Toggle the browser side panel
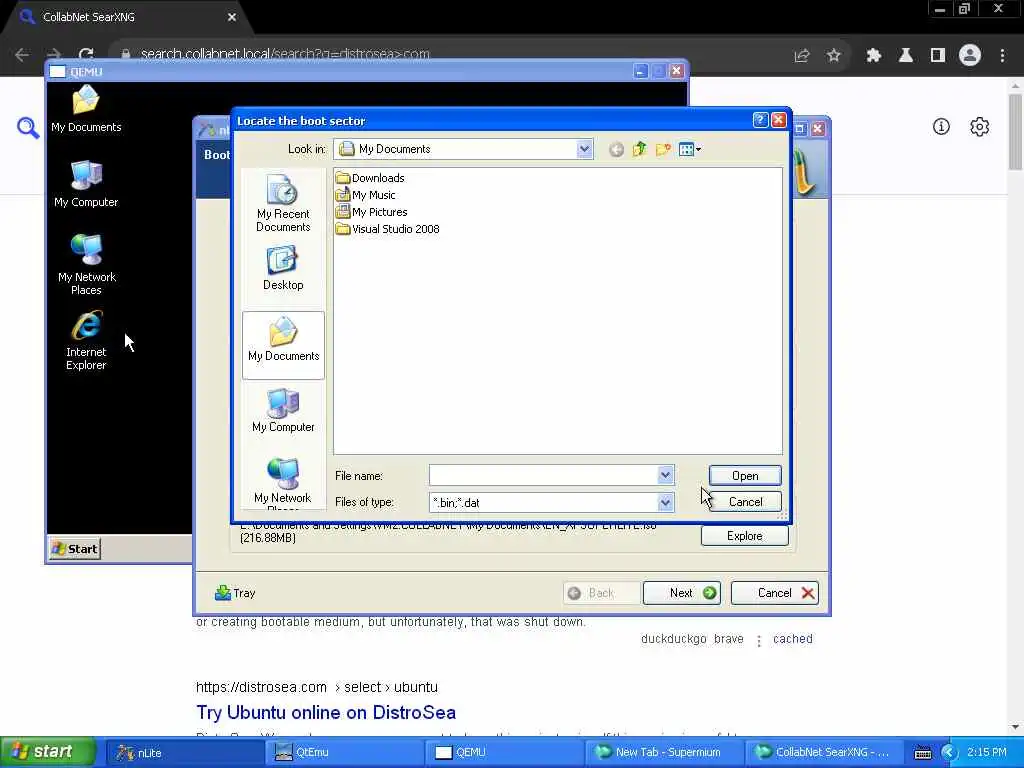1024x768 pixels. tap(938, 56)
